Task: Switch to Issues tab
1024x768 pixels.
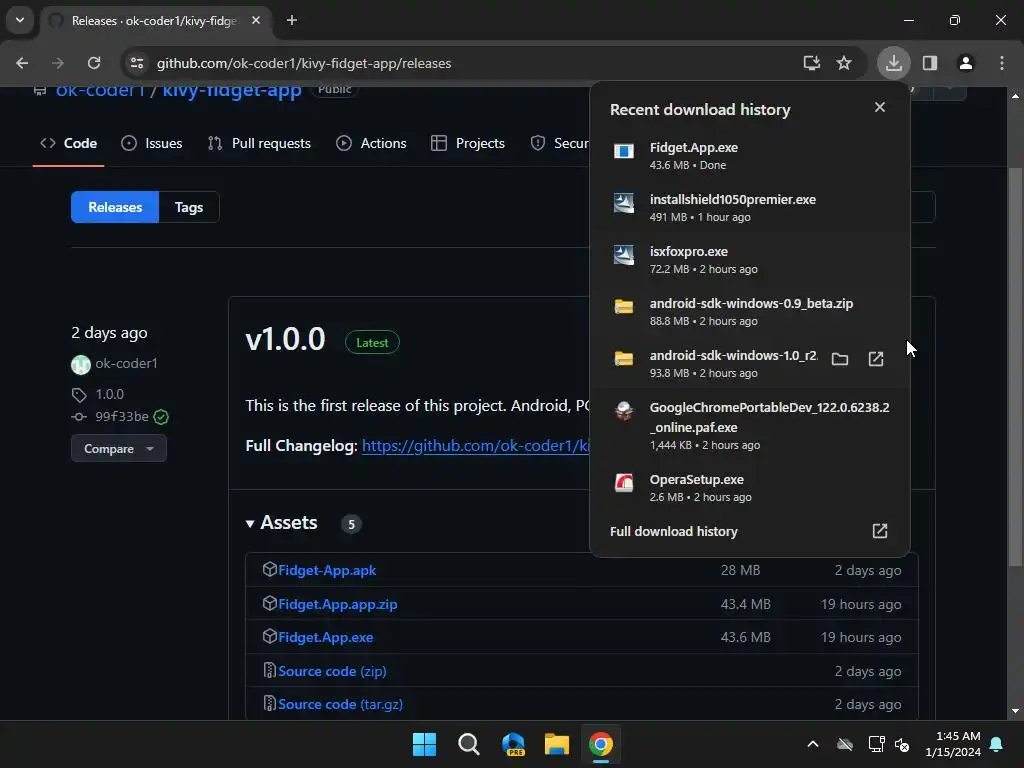Action: pos(152,143)
